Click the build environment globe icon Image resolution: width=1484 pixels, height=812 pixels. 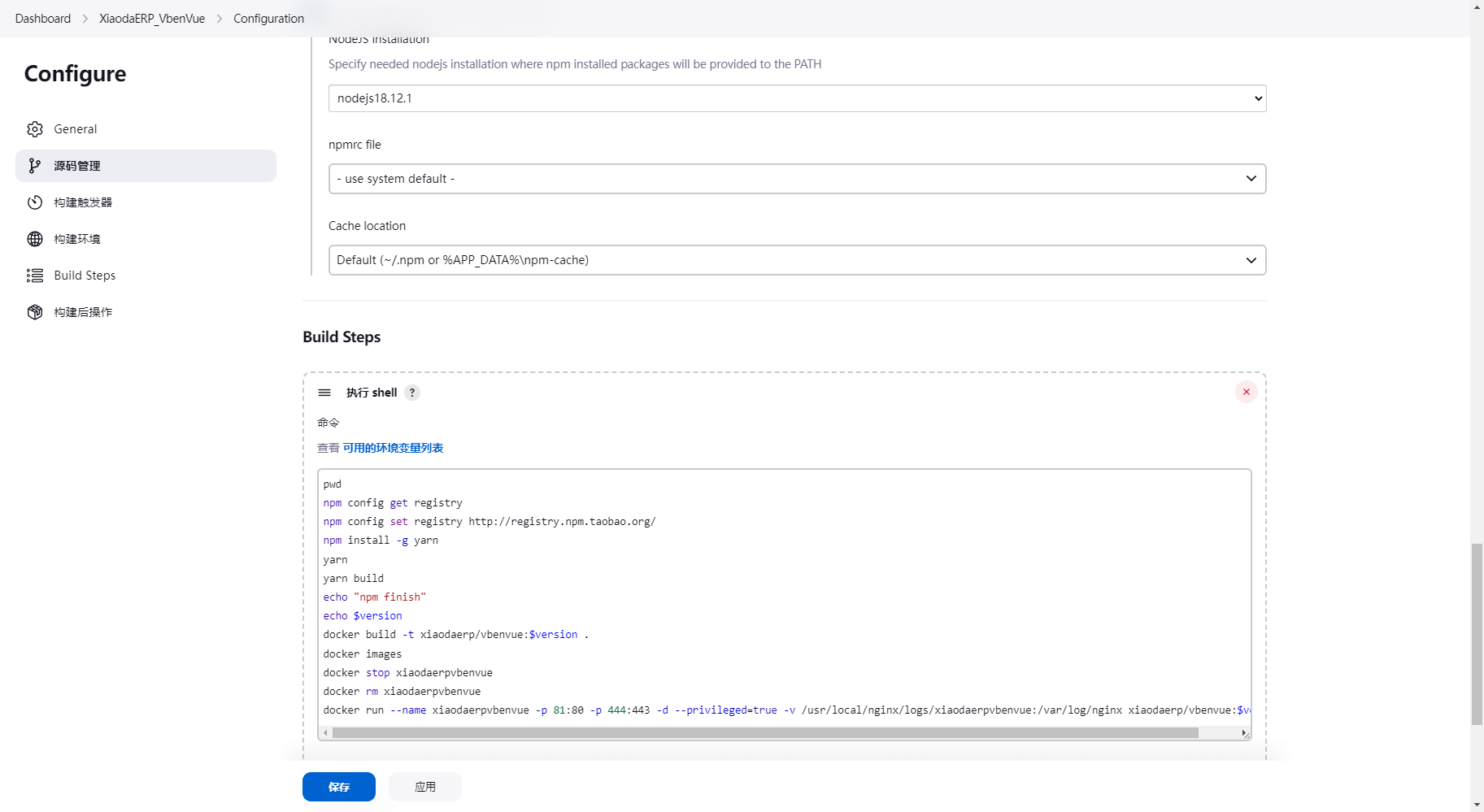pyautogui.click(x=34, y=239)
